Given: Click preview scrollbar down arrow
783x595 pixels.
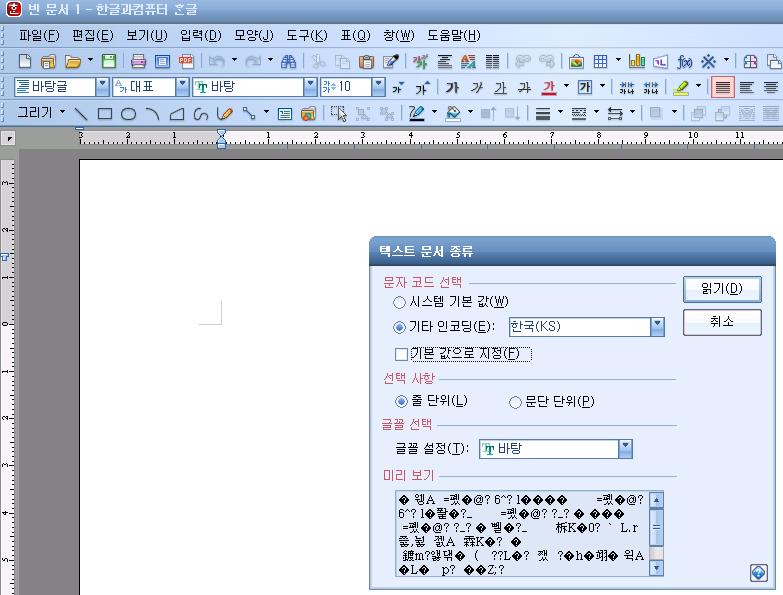Looking at the screenshot, I should (656, 568).
